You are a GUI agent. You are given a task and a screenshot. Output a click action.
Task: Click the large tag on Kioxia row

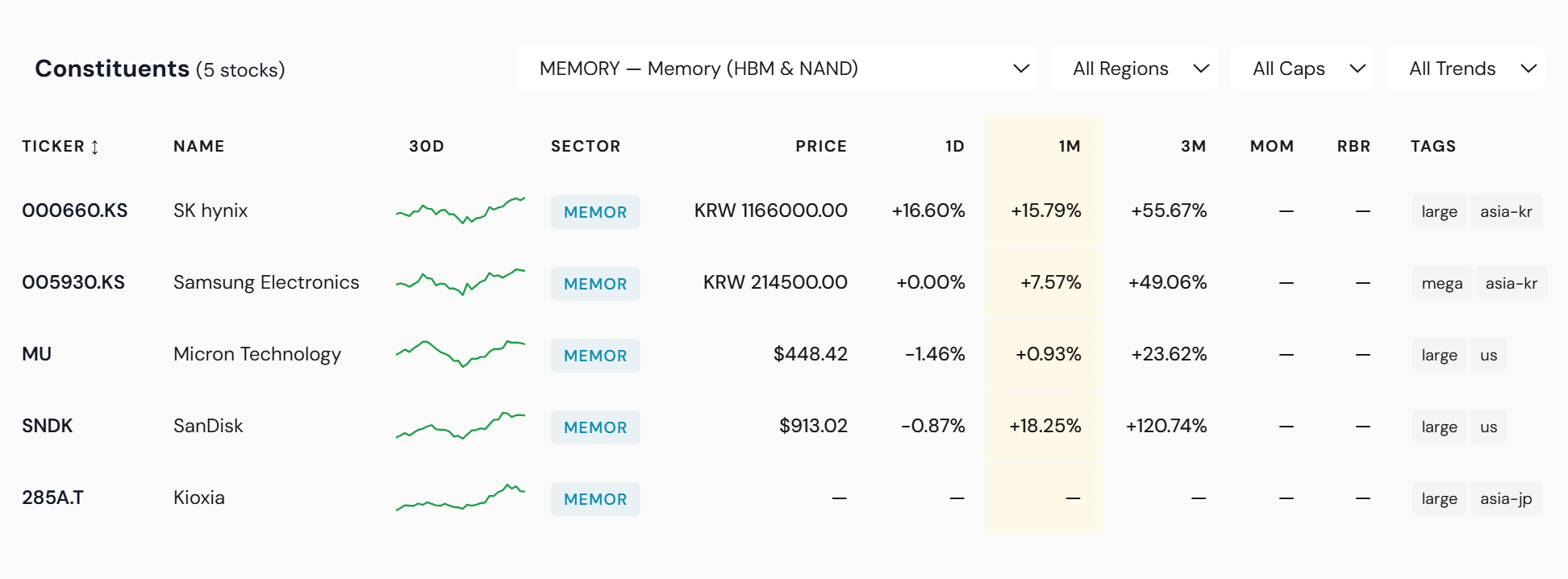(x=1439, y=498)
